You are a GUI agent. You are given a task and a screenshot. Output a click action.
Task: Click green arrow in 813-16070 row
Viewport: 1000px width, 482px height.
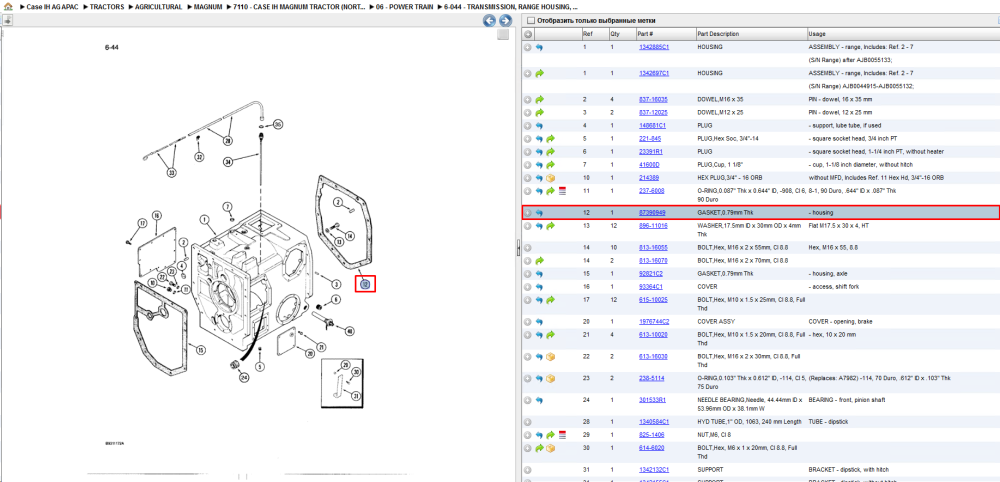tap(539, 260)
